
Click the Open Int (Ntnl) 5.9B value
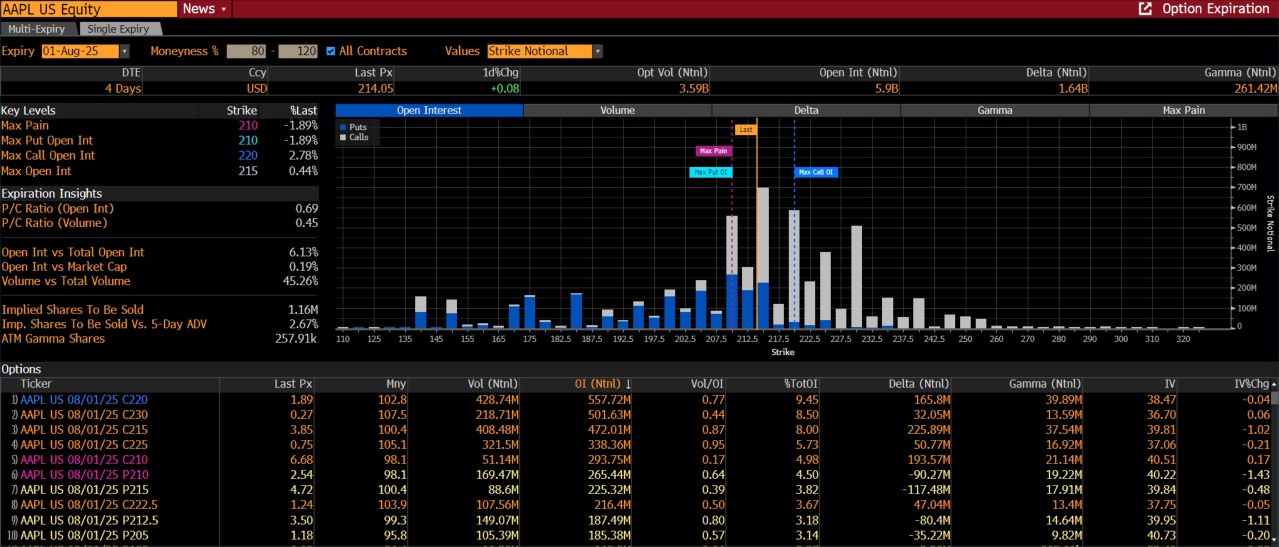(887, 88)
